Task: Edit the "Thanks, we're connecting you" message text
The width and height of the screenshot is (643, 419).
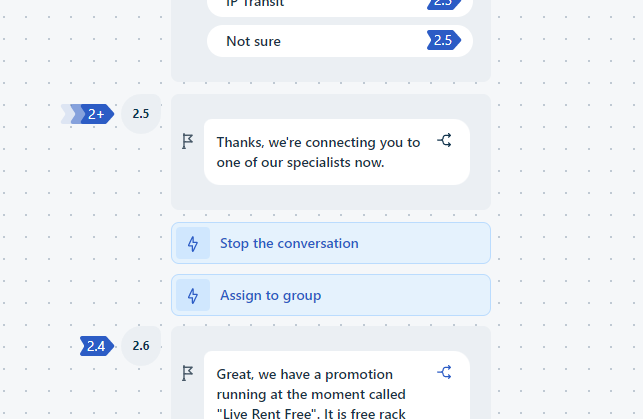Action: click(x=319, y=153)
